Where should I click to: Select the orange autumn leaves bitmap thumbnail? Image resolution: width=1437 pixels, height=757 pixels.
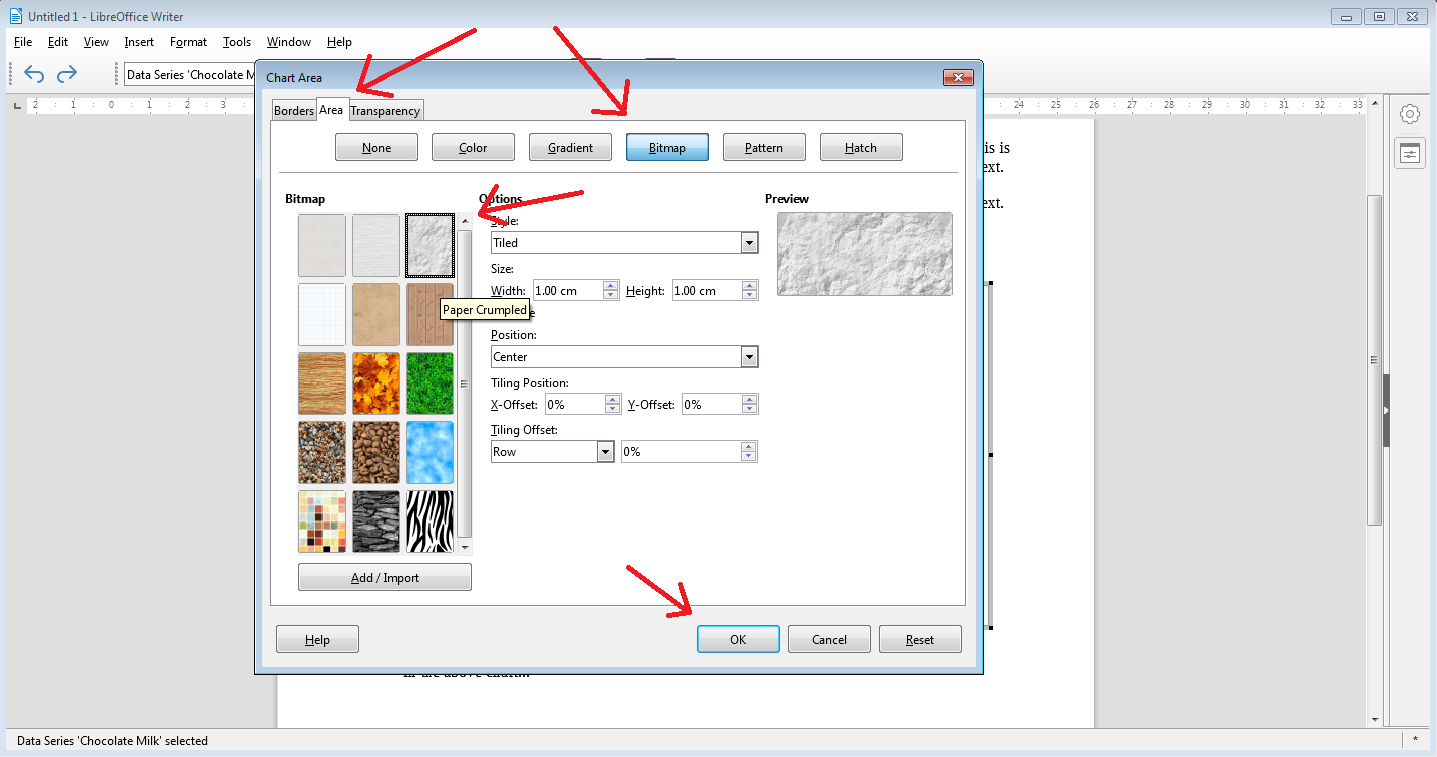tap(376, 383)
